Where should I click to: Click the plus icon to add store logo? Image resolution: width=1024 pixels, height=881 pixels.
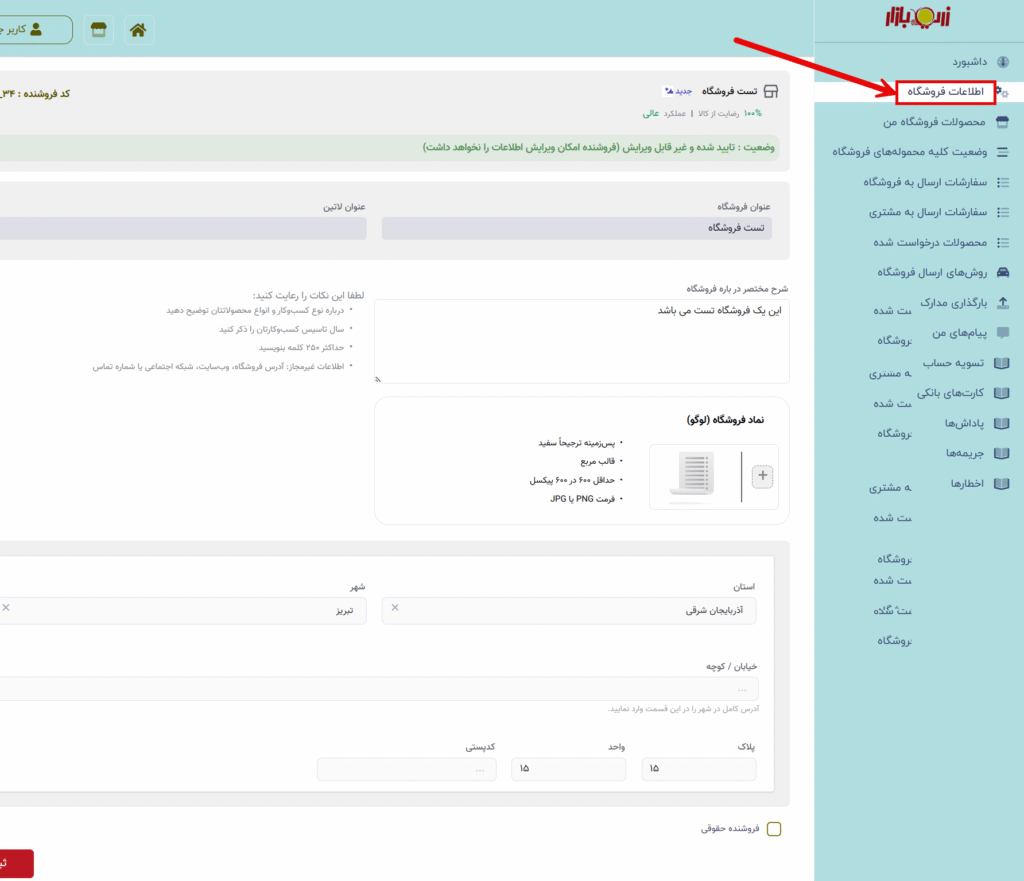tap(763, 476)
